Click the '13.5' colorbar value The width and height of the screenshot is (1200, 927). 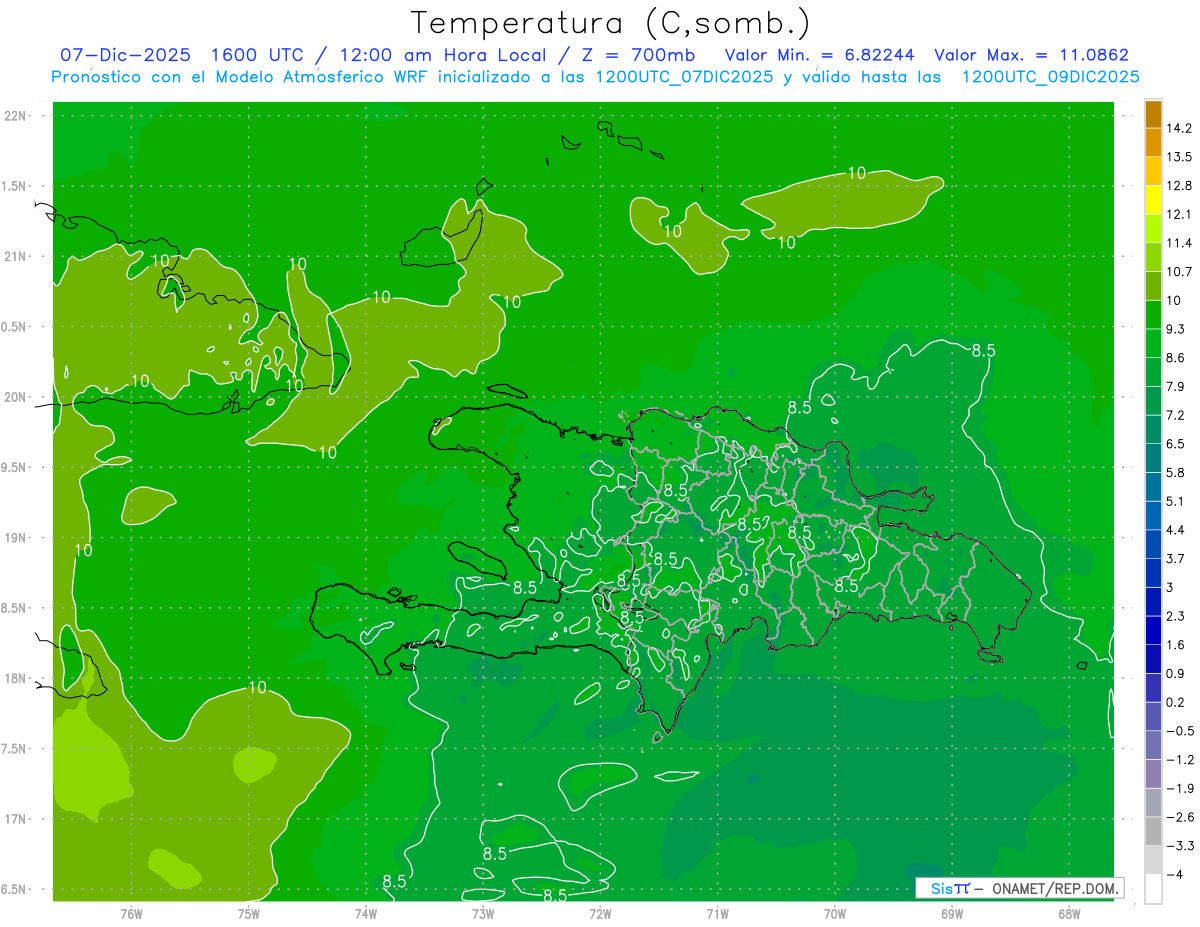1178,157
